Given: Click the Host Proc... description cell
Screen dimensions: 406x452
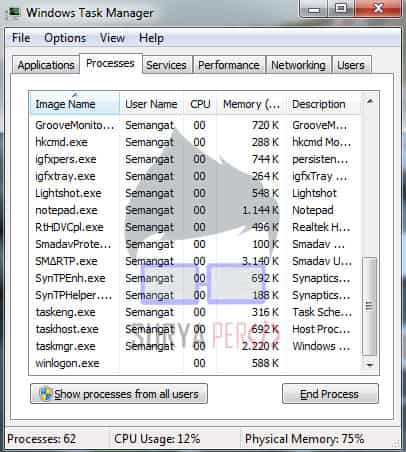Looking at the screenshot, I should click(x=321, y=329).
